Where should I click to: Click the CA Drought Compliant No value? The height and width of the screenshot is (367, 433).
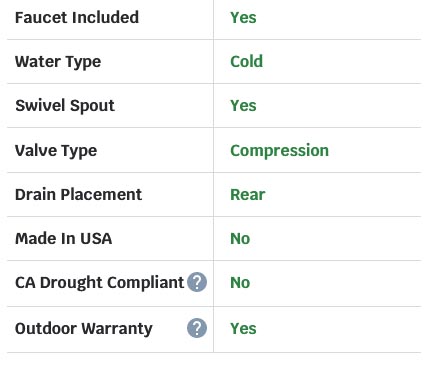pos(240,282)
